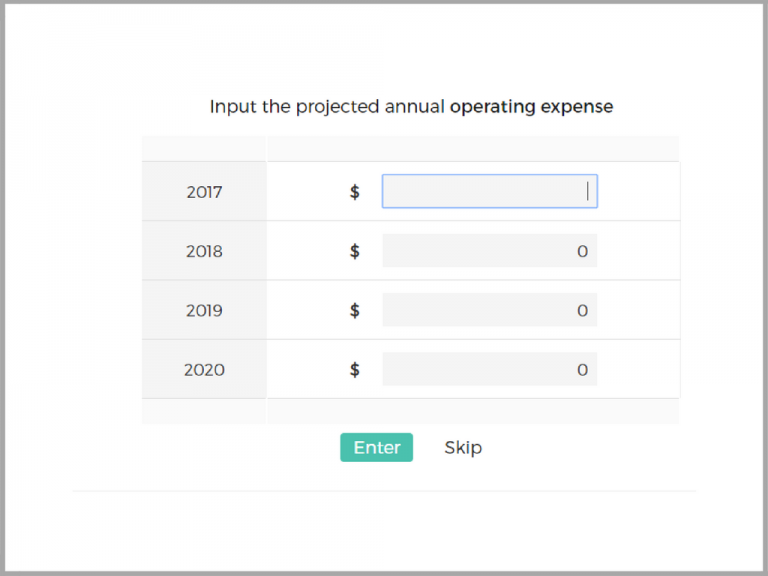The width and height of the screenshot is (768, 576).
Task: Focus the 2018 expense amount field
Action: [x=489, y=251]
